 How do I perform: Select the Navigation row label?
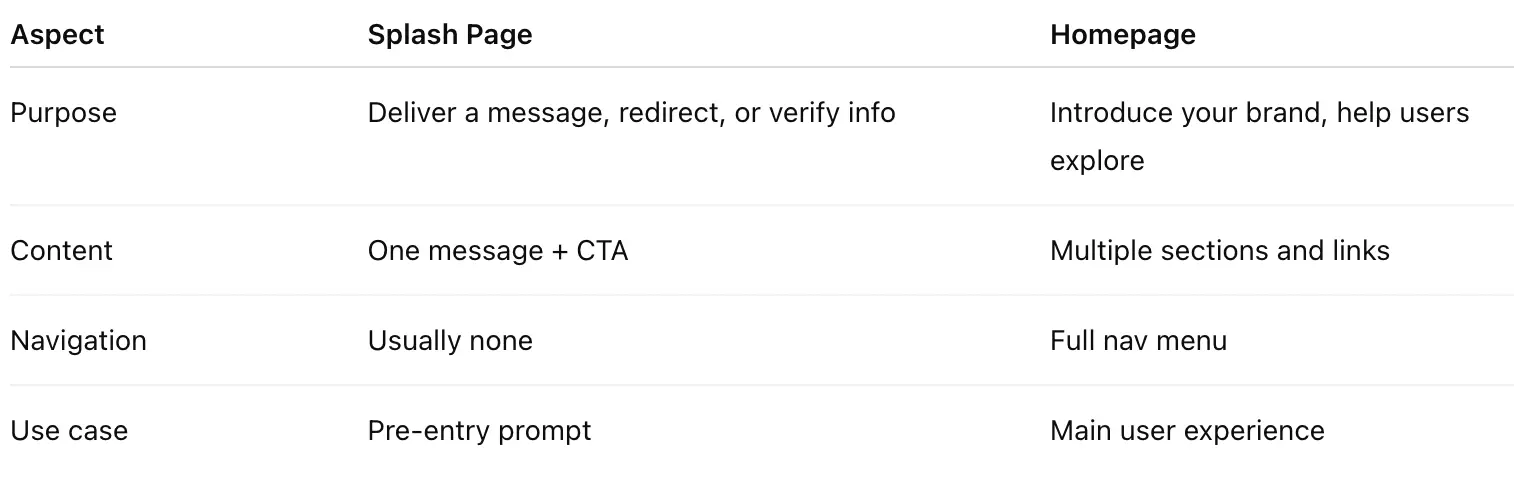pos(78,341)
